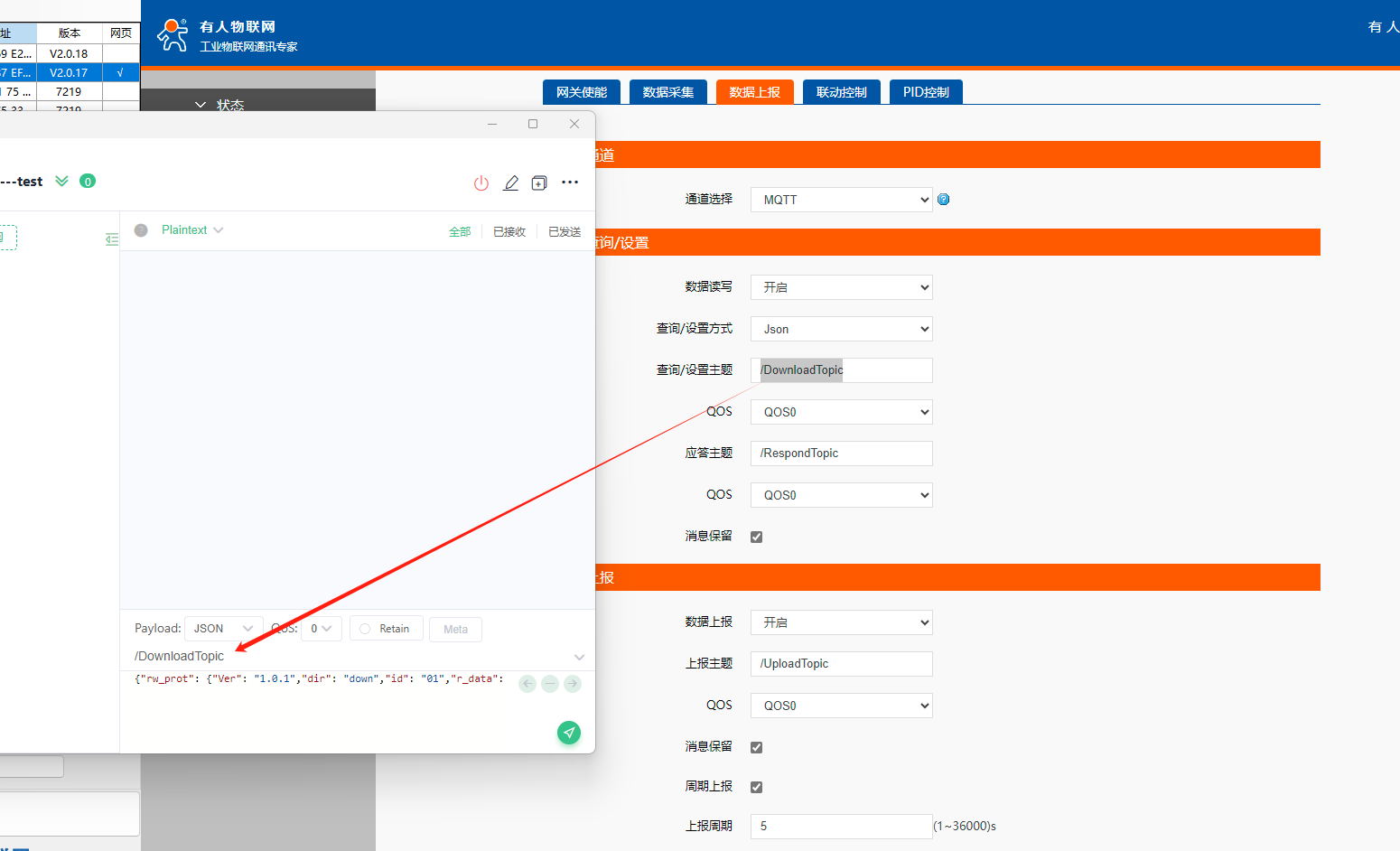Click the Meta button
Image resolution: width=1400 pixels, height=851 pixels.
[456, 630]
